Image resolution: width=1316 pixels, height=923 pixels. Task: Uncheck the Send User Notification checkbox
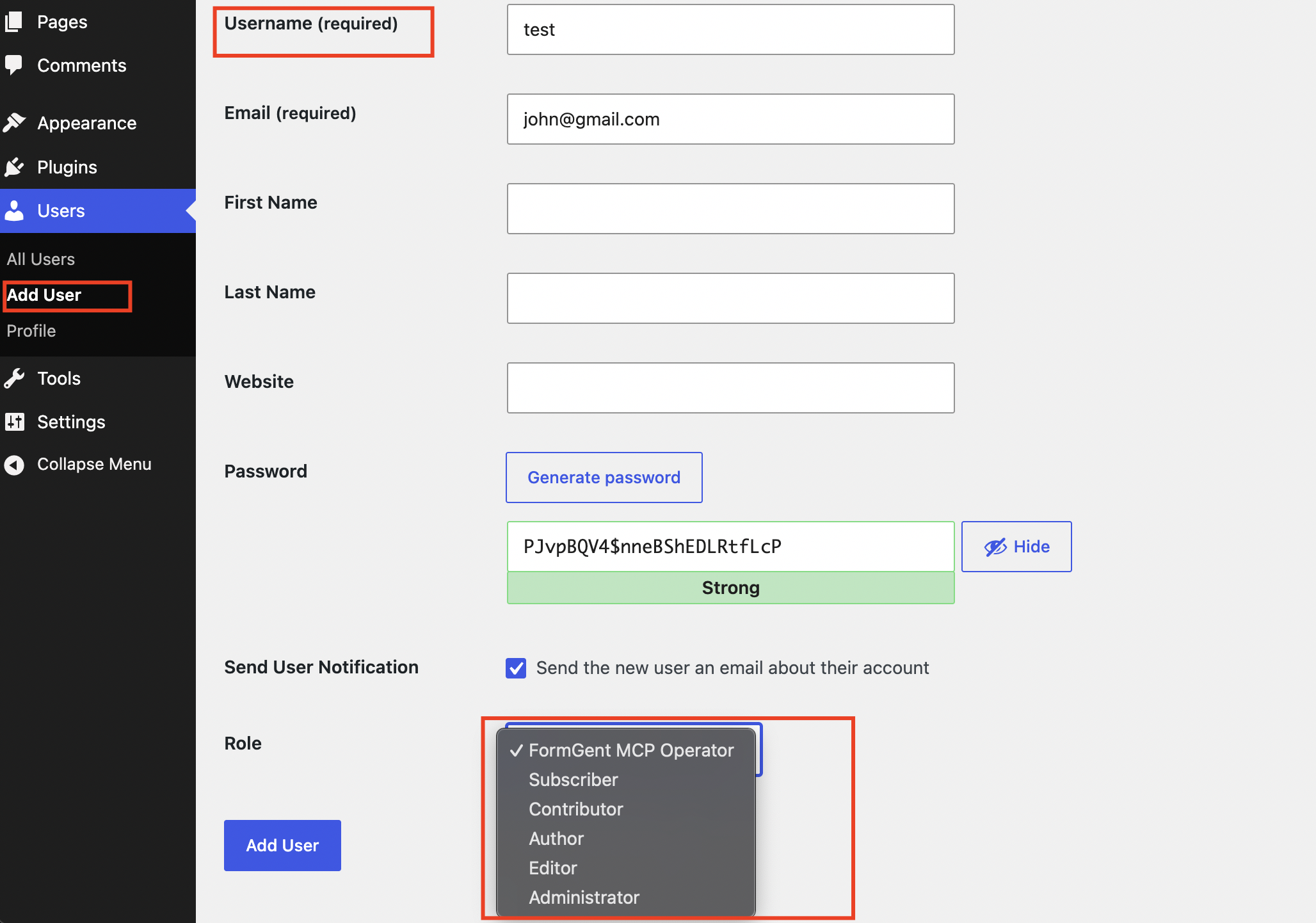tap(516, 668)
